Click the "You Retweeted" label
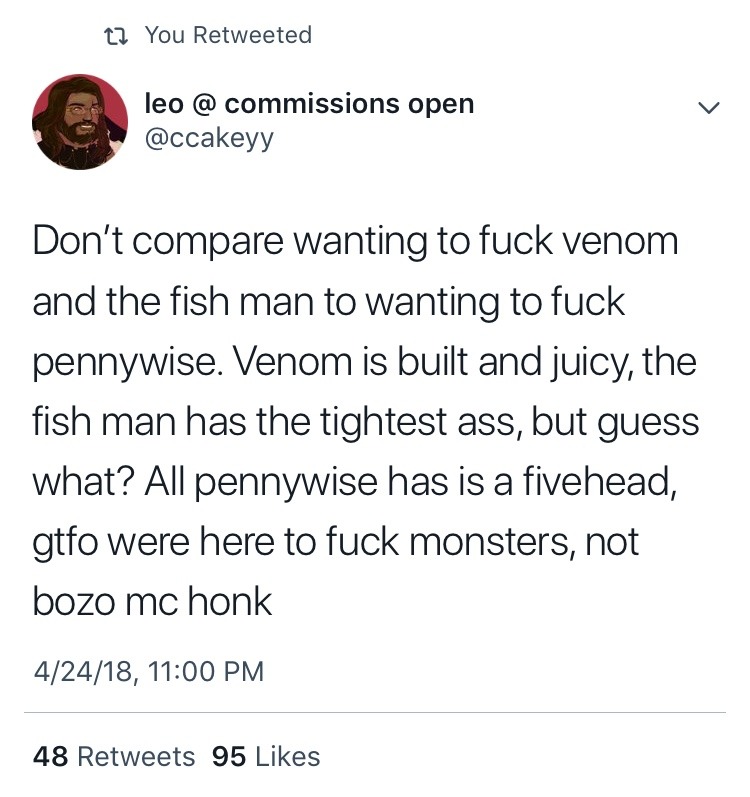Screen dimensions: 750x797 tap(228, 35)
